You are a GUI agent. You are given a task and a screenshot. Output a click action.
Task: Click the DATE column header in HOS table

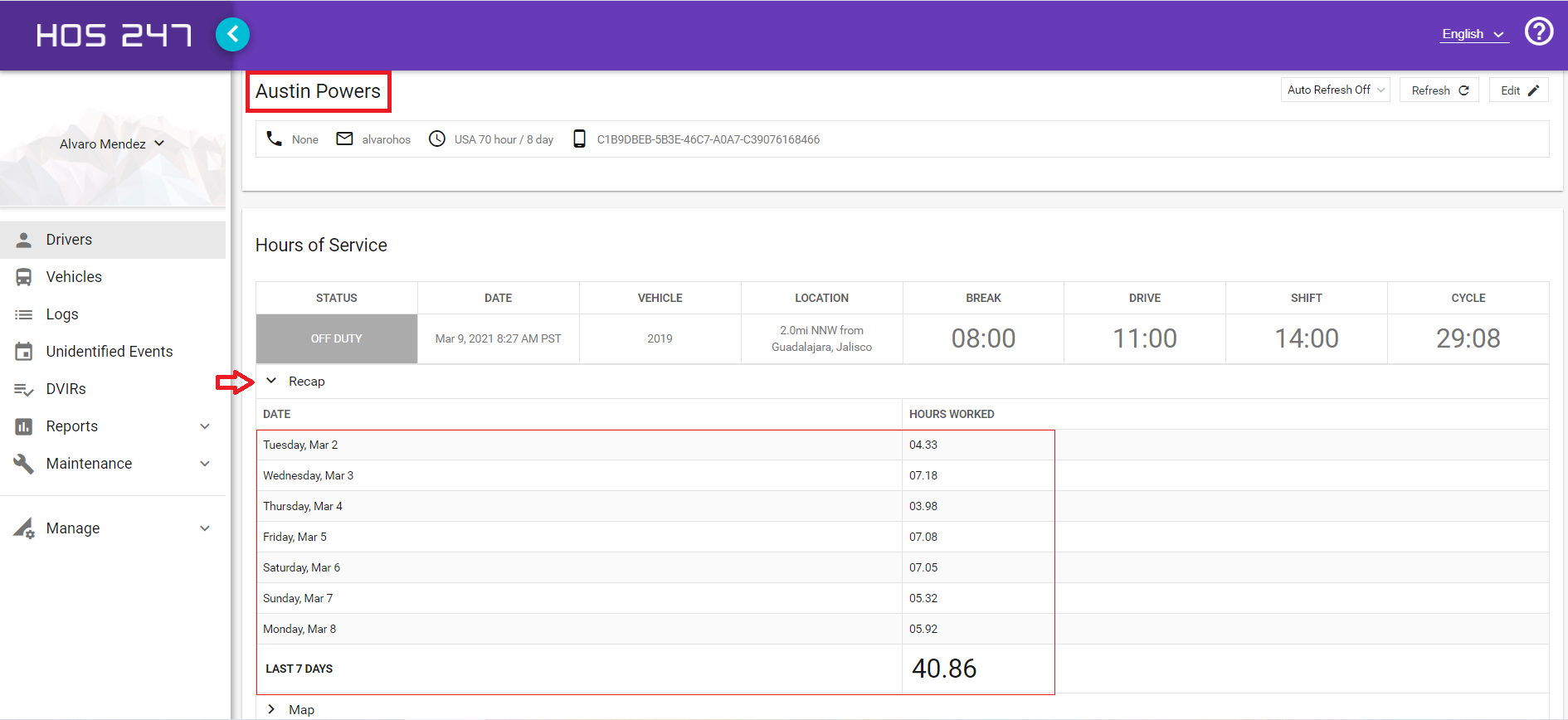pos(499,298)
